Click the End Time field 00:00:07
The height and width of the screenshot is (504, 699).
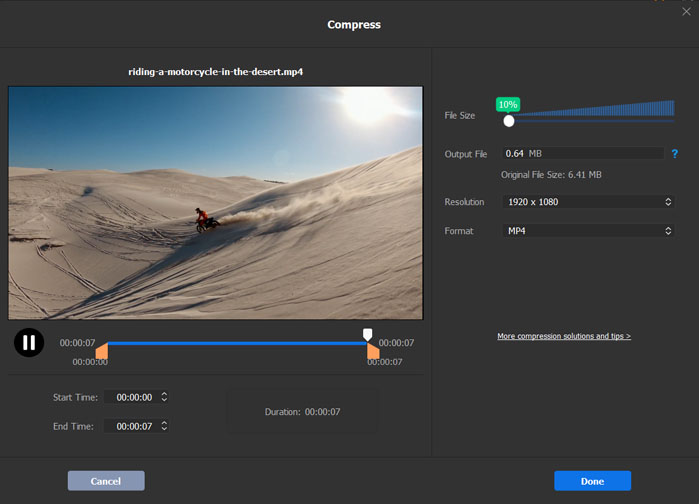[x=136, y=426]
